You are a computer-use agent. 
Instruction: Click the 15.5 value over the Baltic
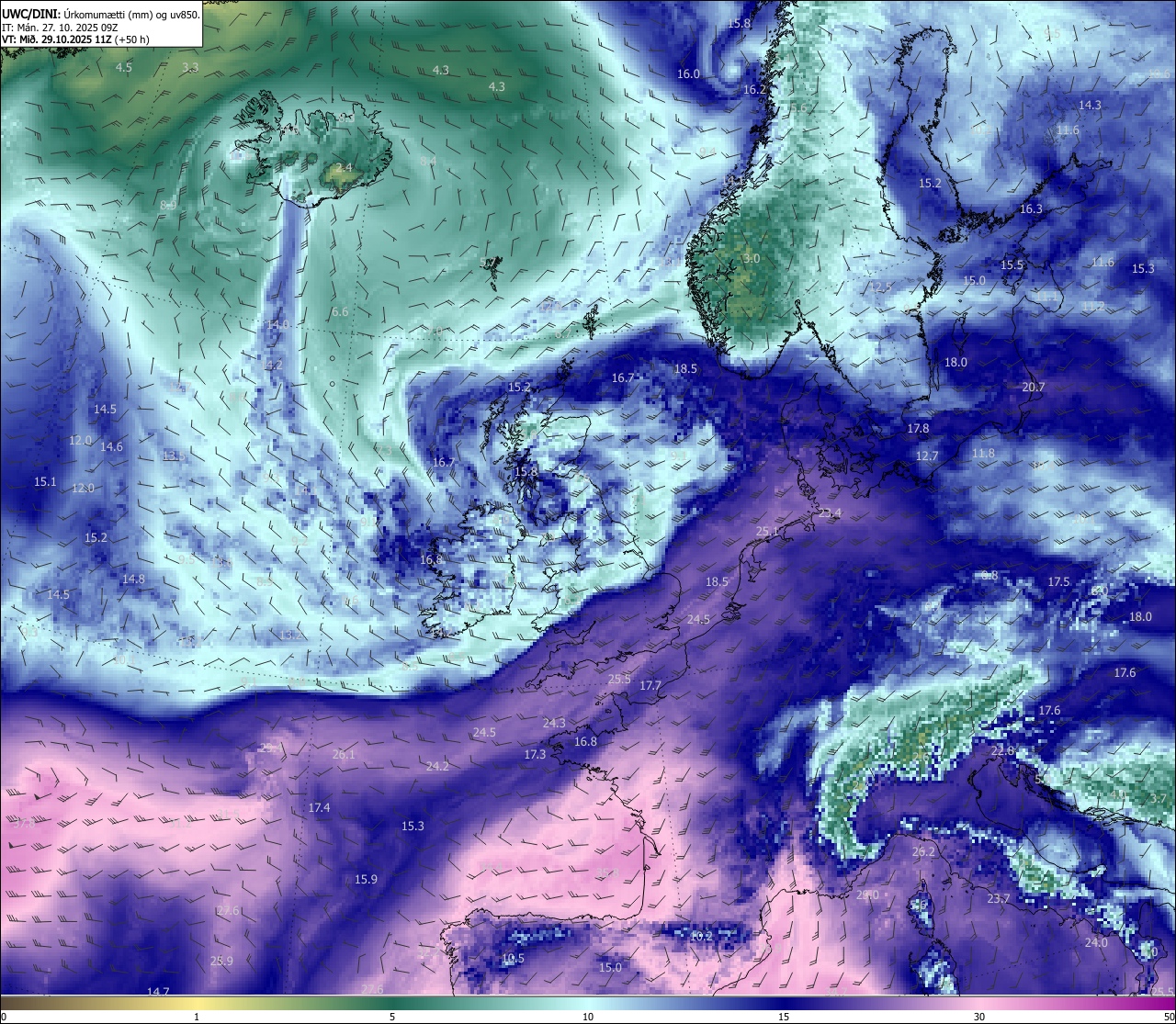click(1012, 265)
